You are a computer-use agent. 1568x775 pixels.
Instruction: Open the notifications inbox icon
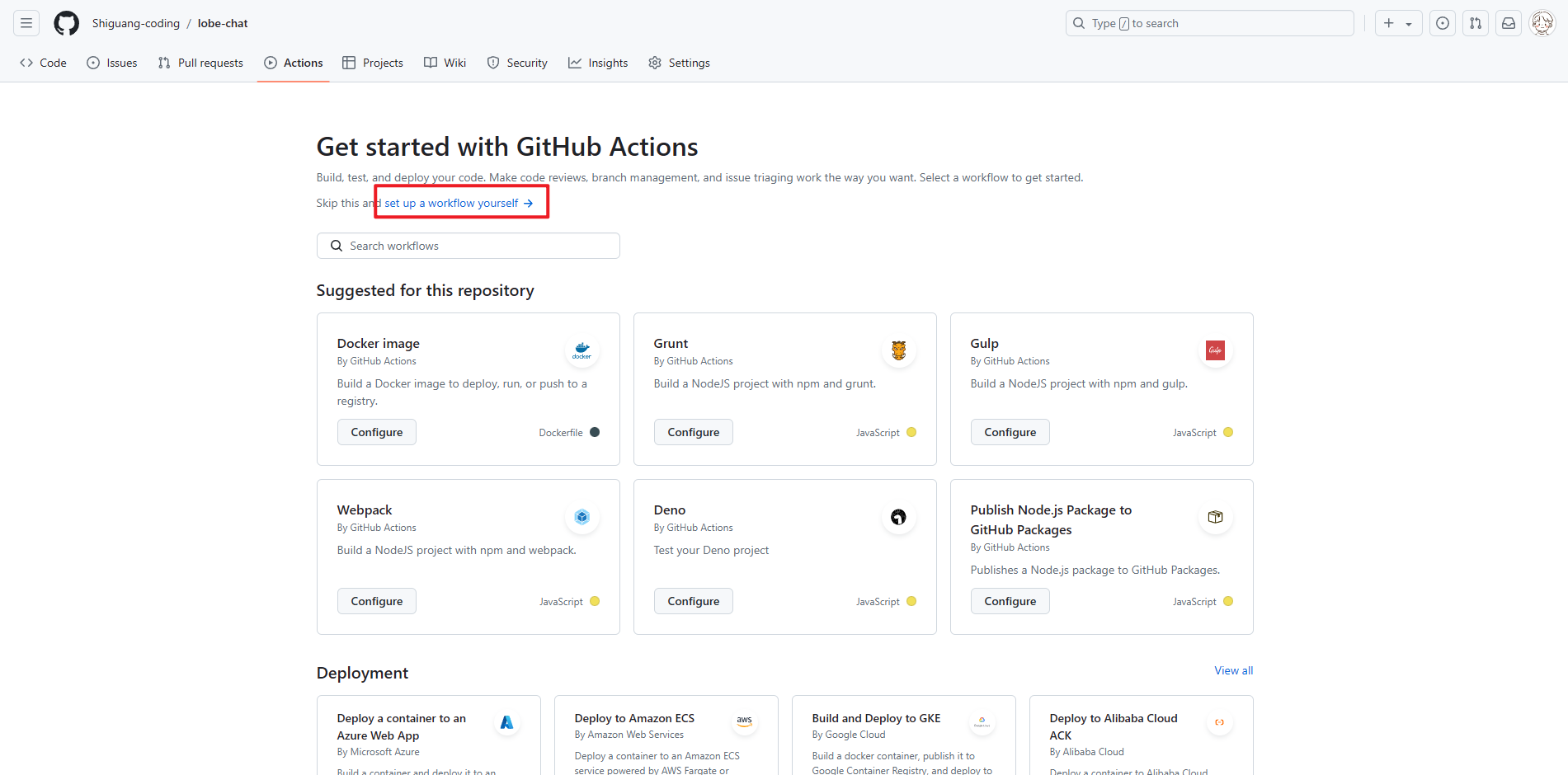click(1509, 23)
